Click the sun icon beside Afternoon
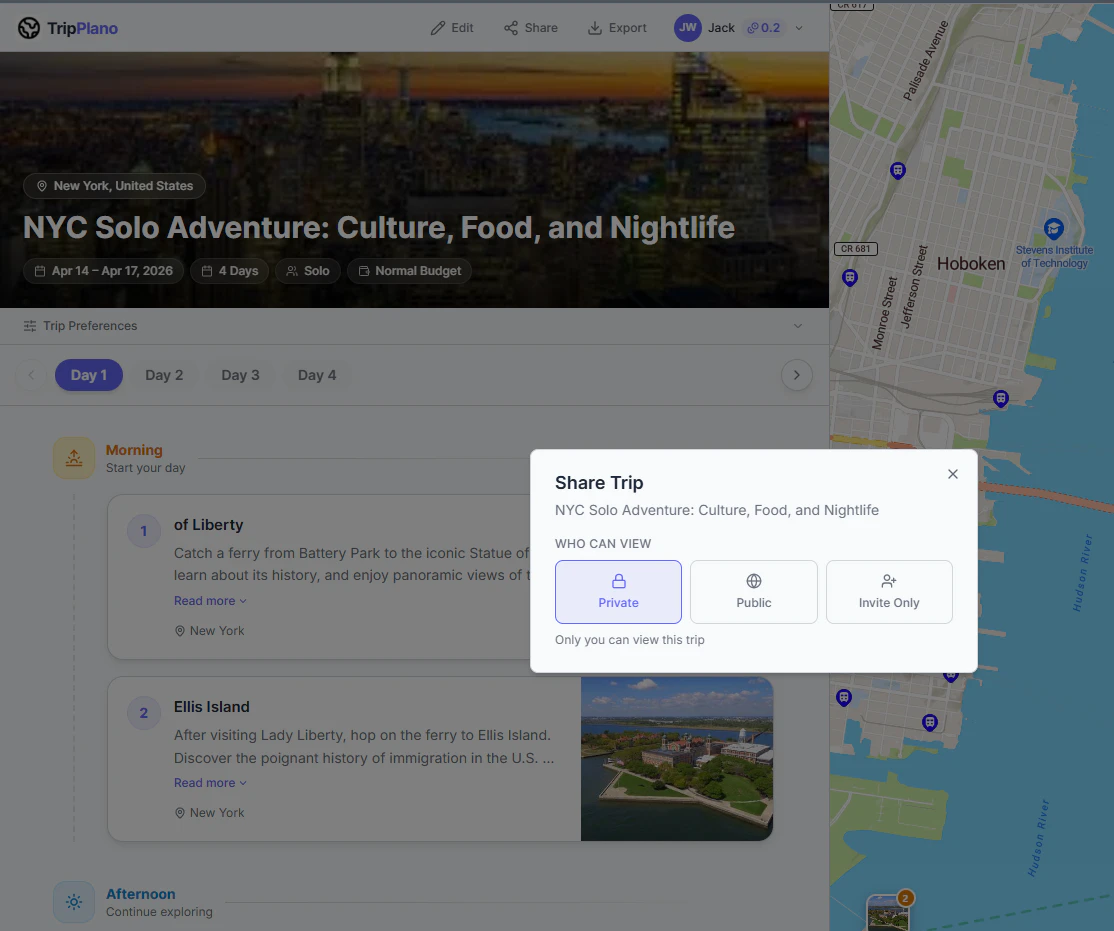This screenshot has width=1114, height=931. click(74, 901)
